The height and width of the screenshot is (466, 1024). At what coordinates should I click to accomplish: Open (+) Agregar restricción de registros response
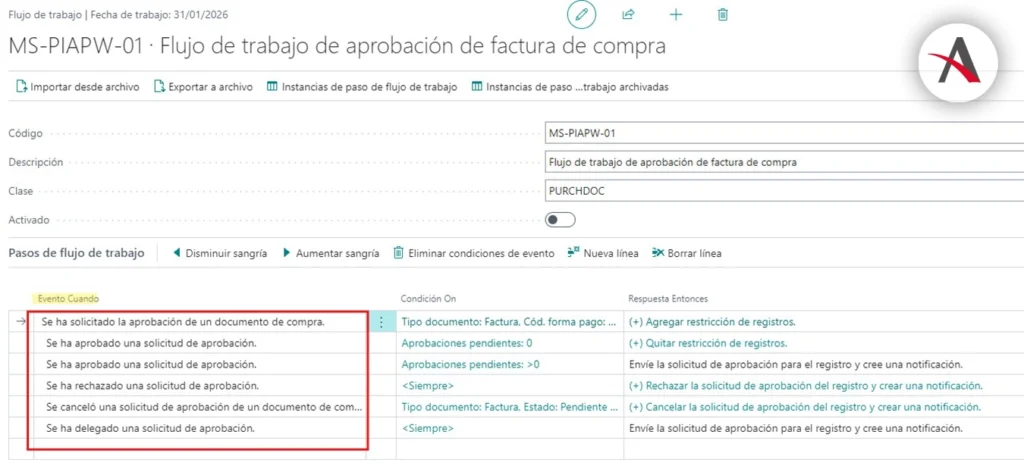(x=712, y=322)
